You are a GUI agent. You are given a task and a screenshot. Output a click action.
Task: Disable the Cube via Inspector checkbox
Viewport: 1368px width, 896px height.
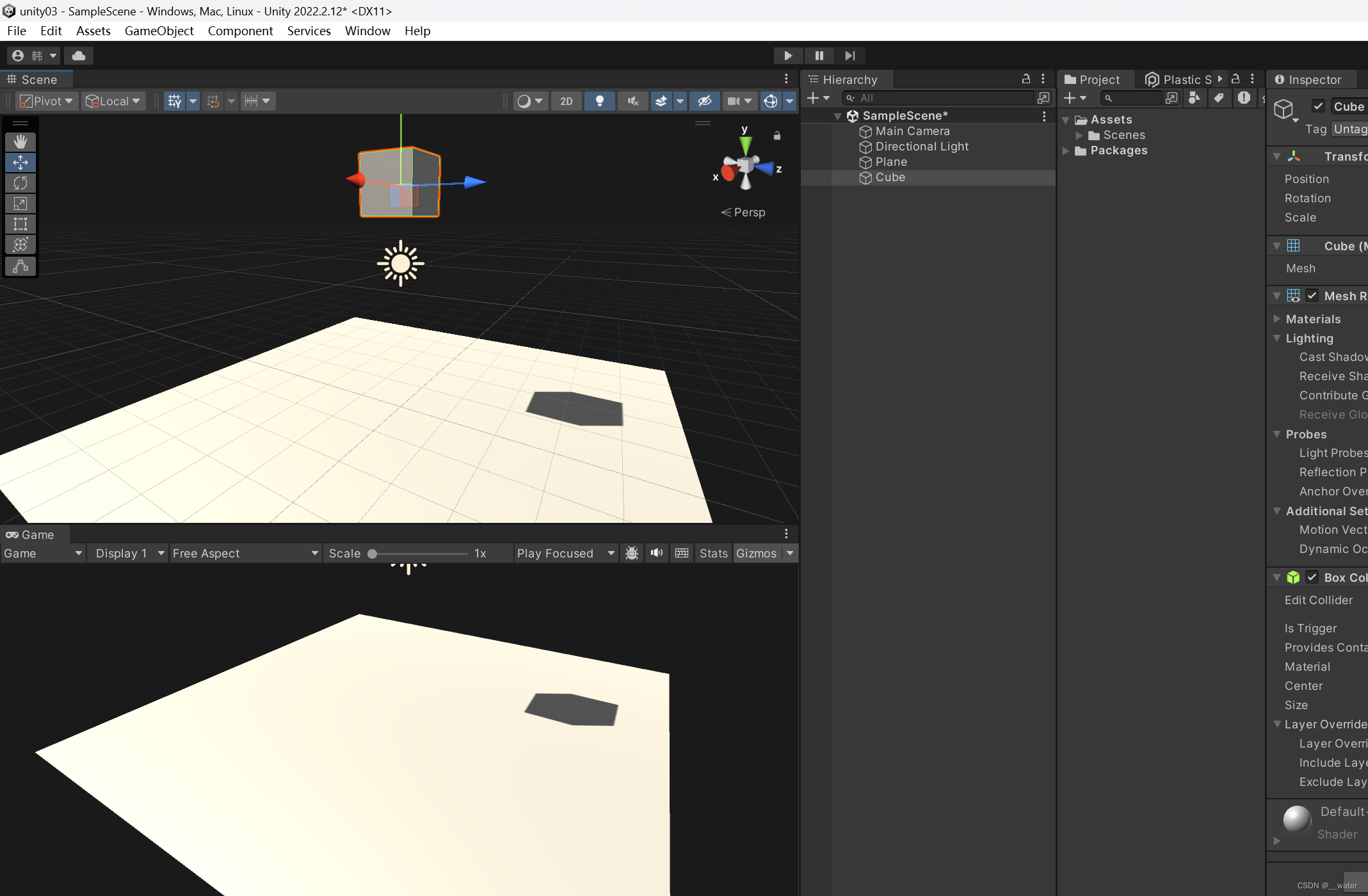(x=1318, y=106)
